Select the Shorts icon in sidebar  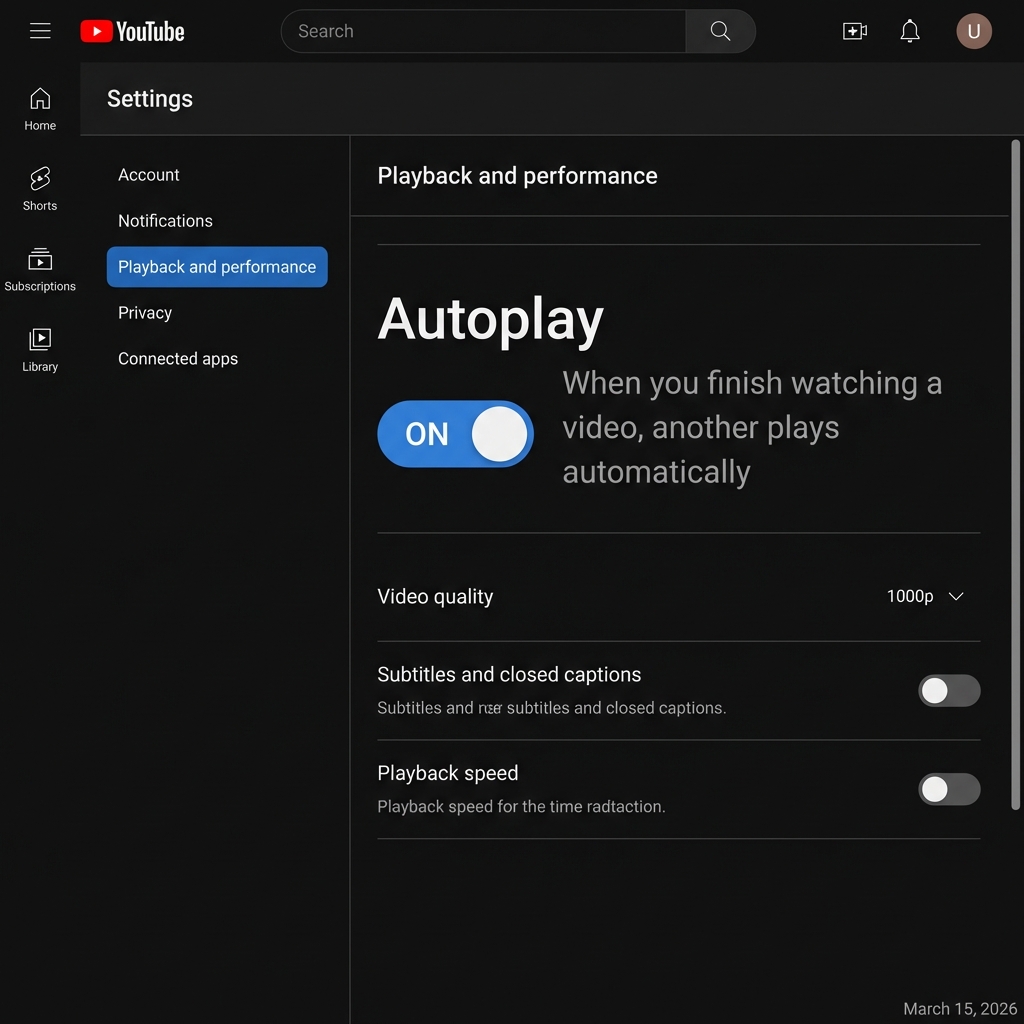click(x=40, y=188)
